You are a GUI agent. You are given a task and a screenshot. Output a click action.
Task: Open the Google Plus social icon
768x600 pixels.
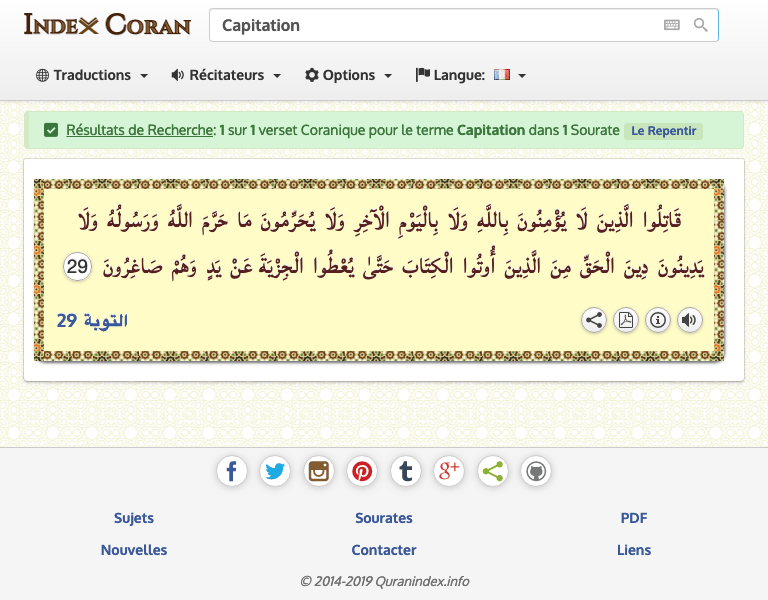tap(449, 472)
